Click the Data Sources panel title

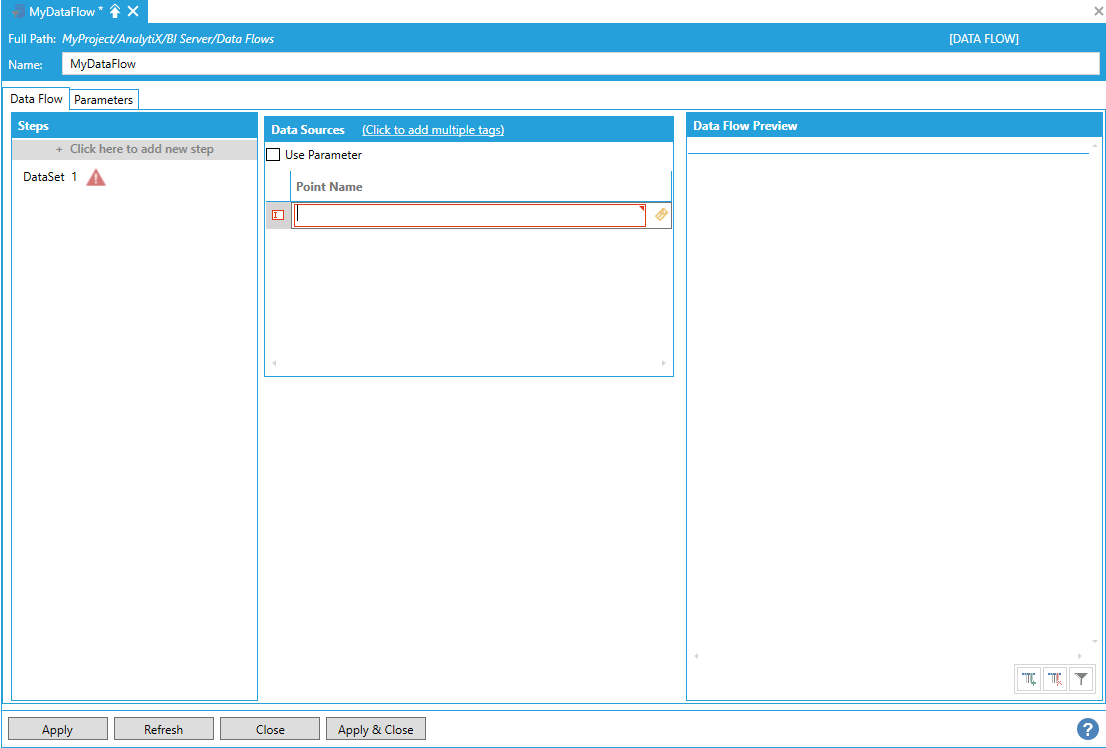(x=308, y=130)
